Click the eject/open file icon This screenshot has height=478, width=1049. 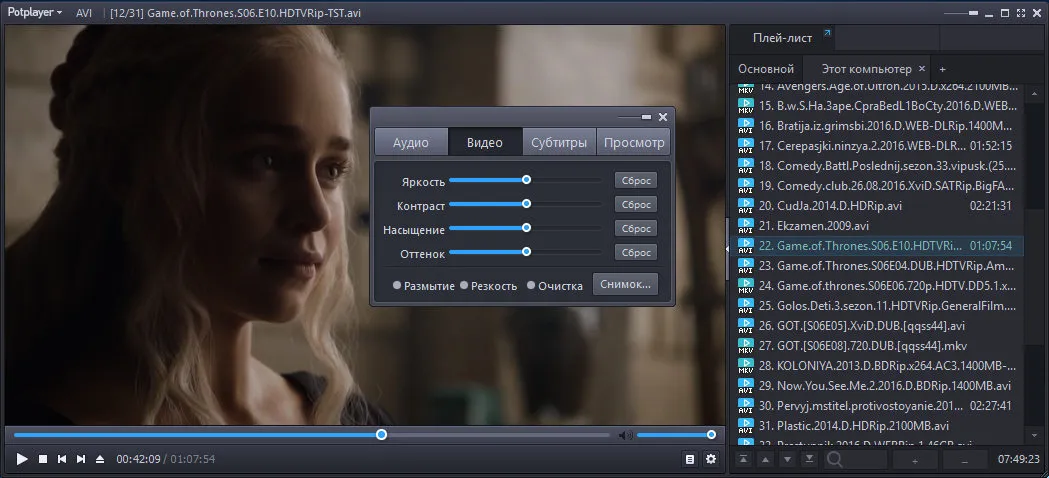pyautogui.click(x=100, y=459)
